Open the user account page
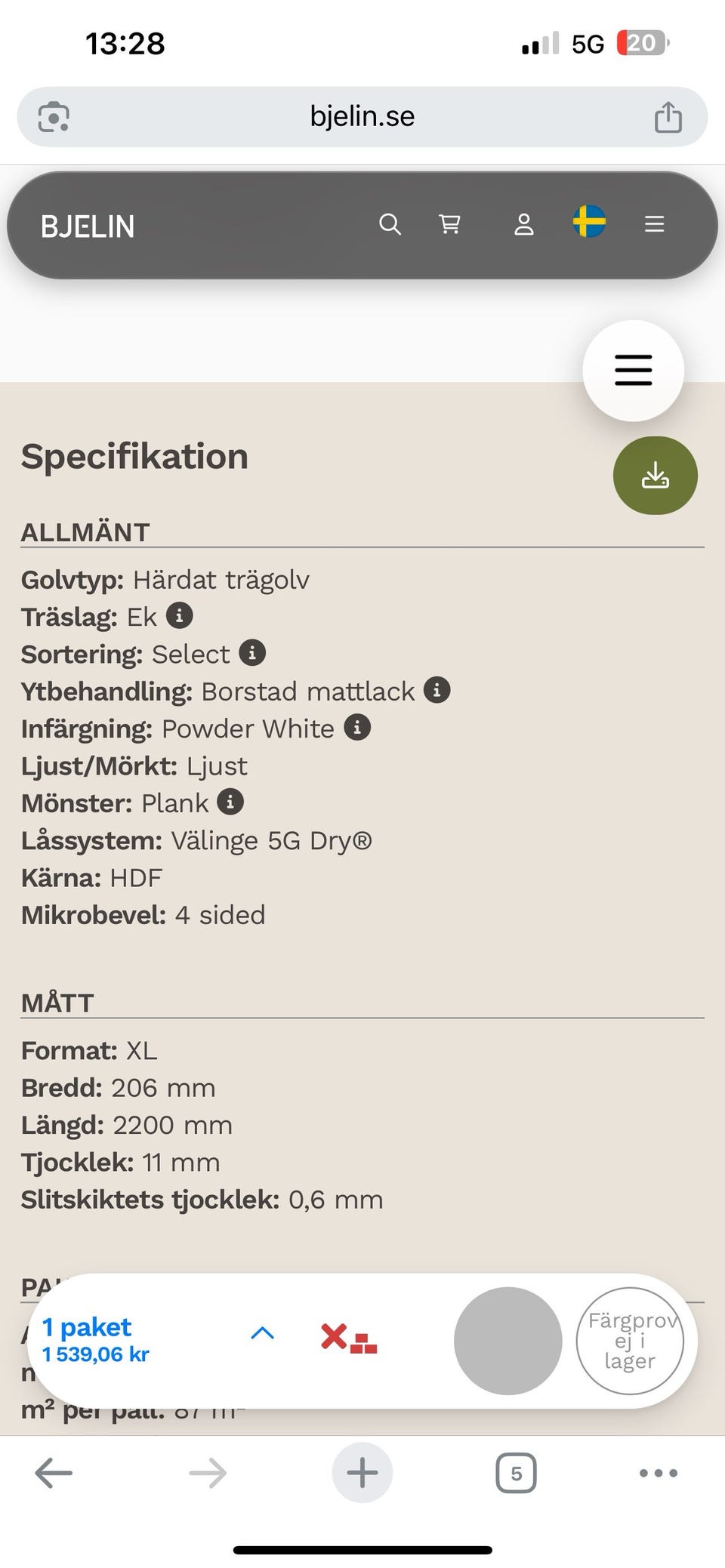 524,224
